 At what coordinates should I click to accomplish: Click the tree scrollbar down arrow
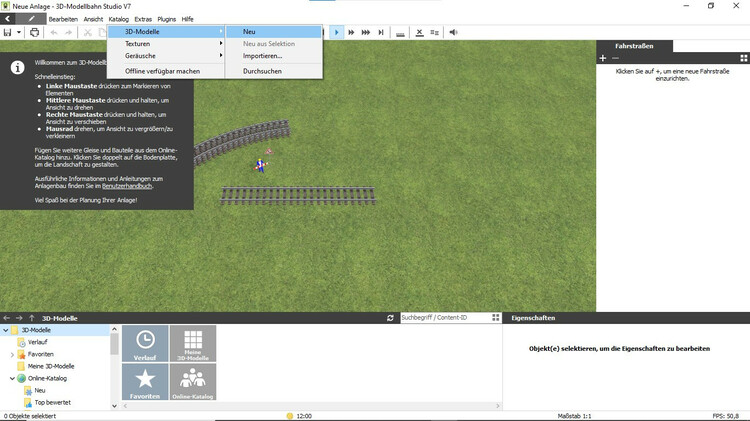coord(114,406)
